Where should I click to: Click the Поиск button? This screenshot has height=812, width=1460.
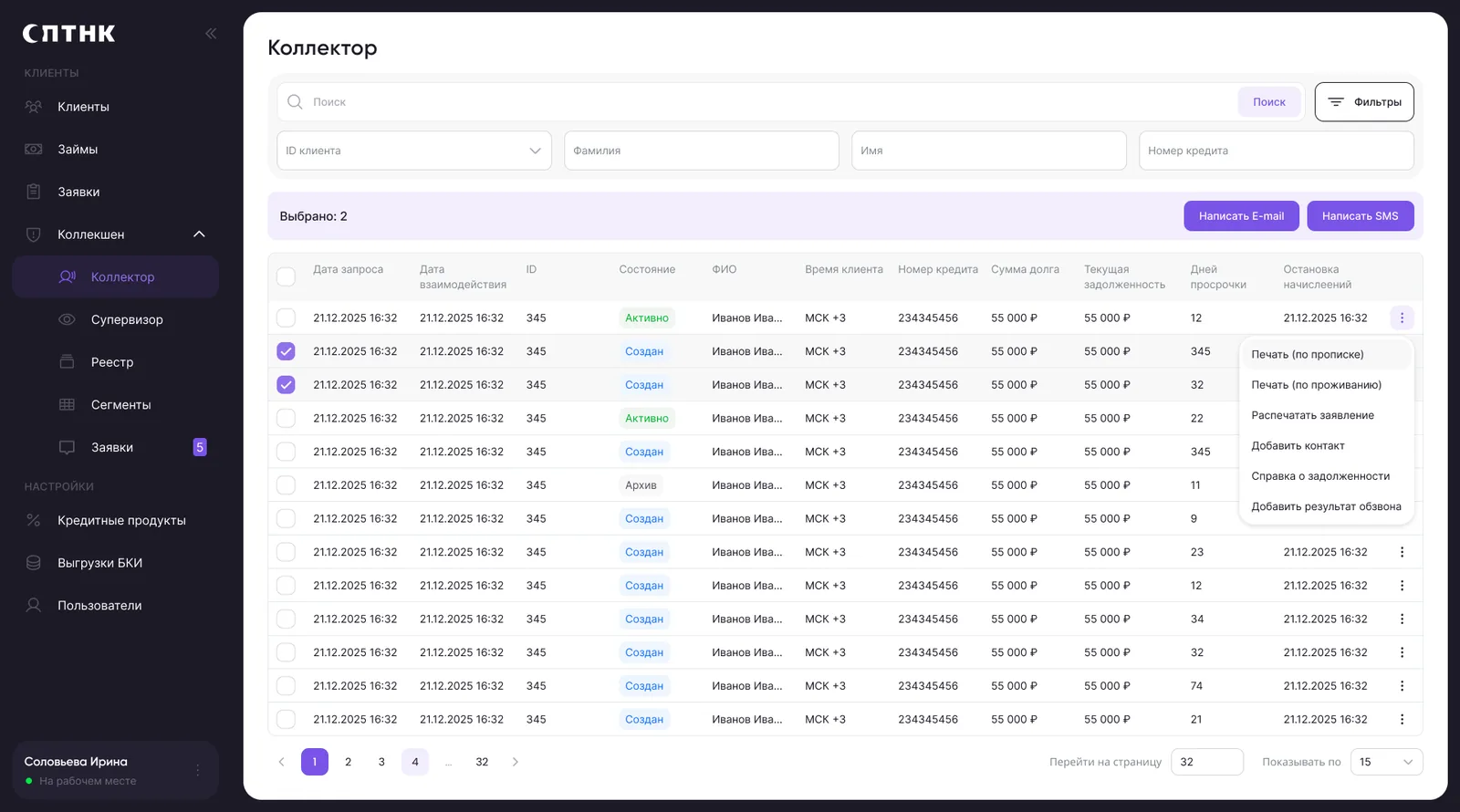coord(1269,102)
